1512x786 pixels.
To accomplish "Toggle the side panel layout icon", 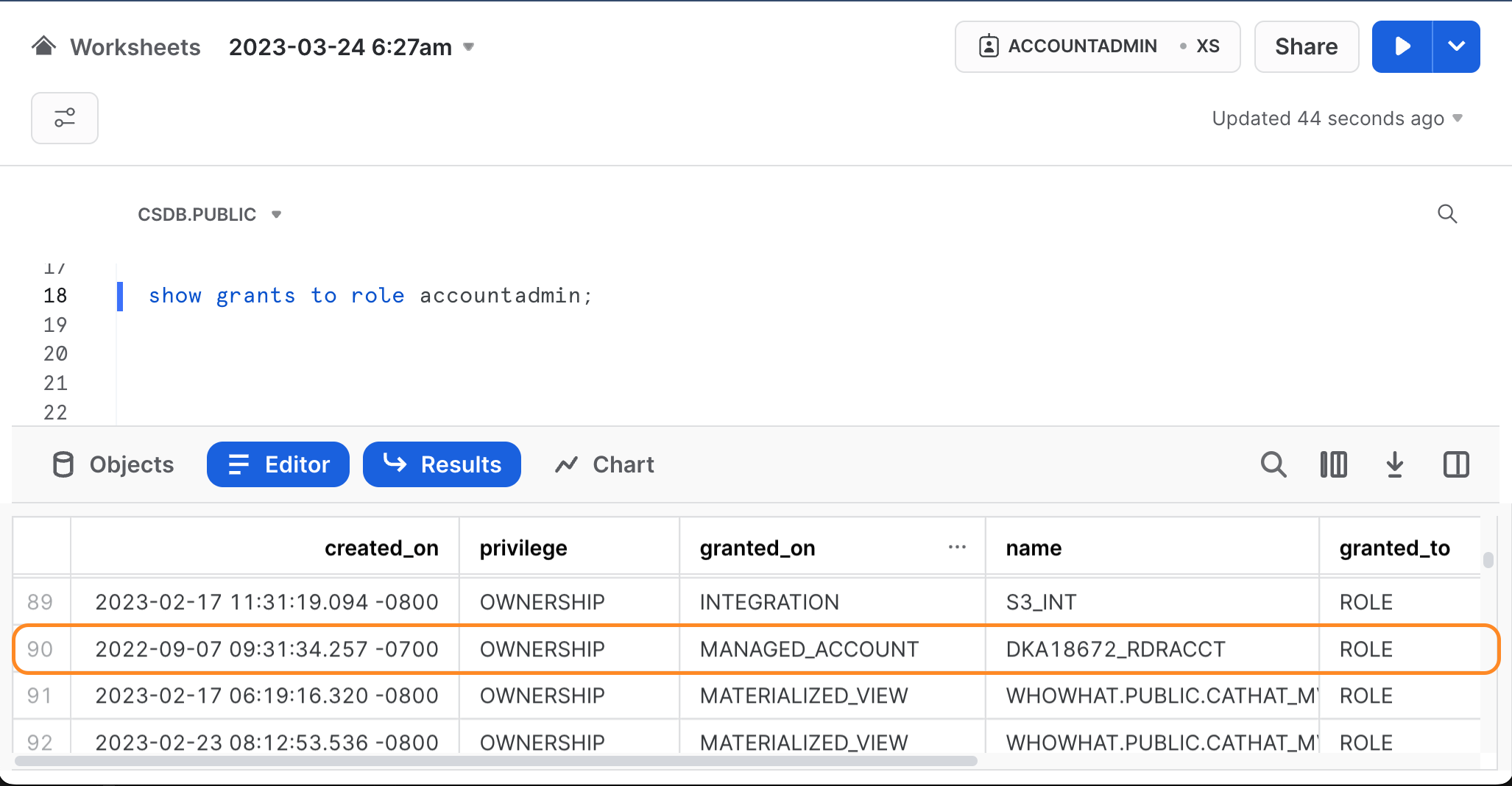I will 1455,464.
